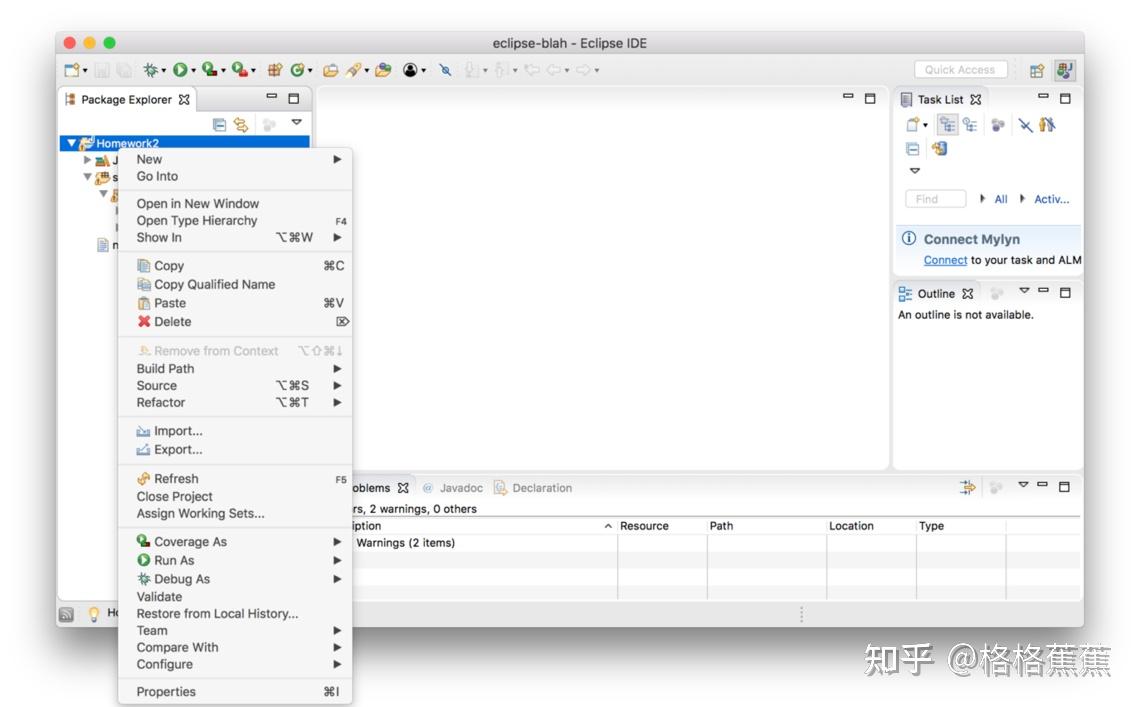This screenshot has height=707, width=1140.
Task: Open the Build Path submenu
Action: click(x=236, y=369)
